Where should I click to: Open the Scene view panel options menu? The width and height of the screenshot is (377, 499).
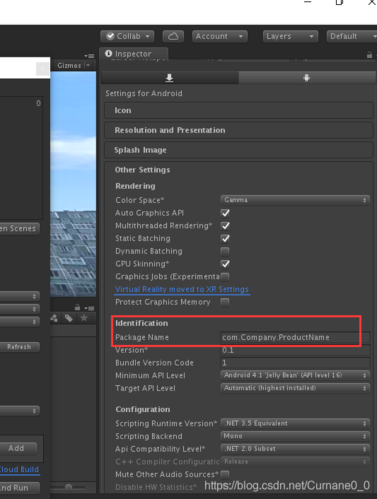tap(89, 56)
